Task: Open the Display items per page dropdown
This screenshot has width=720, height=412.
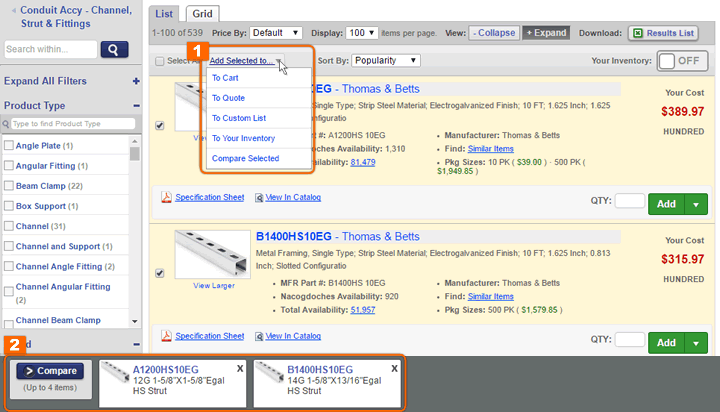Action: (x=362, y=33)
